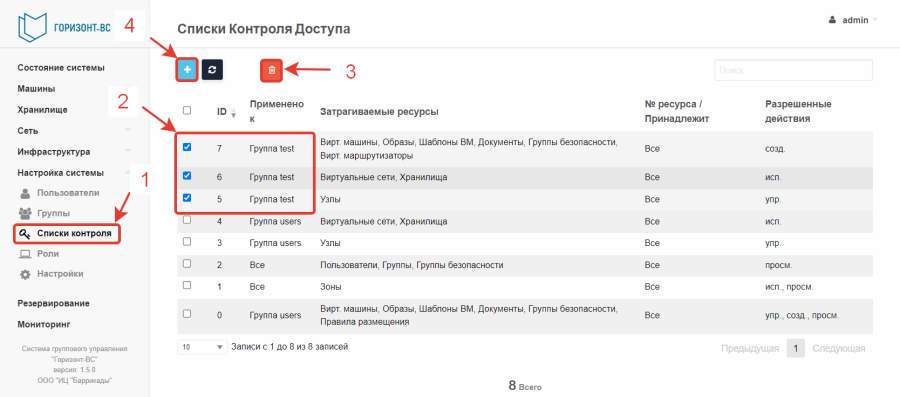900x397 pixels.
Task: Open the rows-per-page dropdown showing 10
Action: (203, 348)
